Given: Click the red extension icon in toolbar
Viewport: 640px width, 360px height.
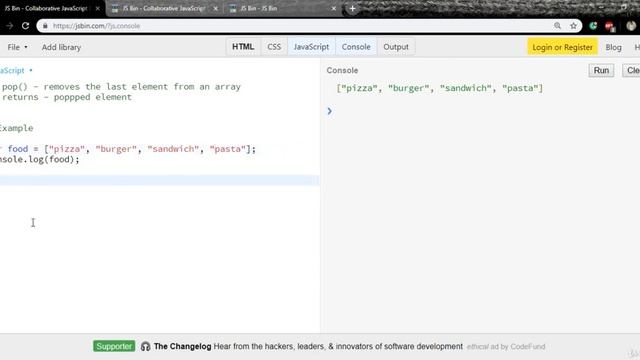Looking at the screenshot, I should coord(610,26).
